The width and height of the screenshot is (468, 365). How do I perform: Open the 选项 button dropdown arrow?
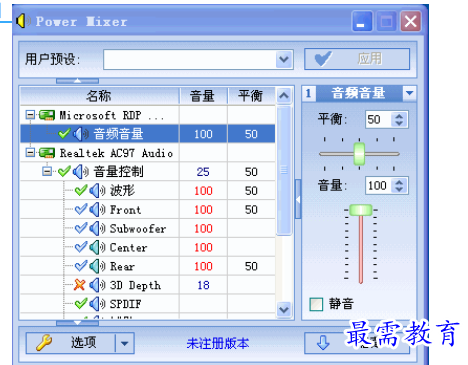click(125, 343)
